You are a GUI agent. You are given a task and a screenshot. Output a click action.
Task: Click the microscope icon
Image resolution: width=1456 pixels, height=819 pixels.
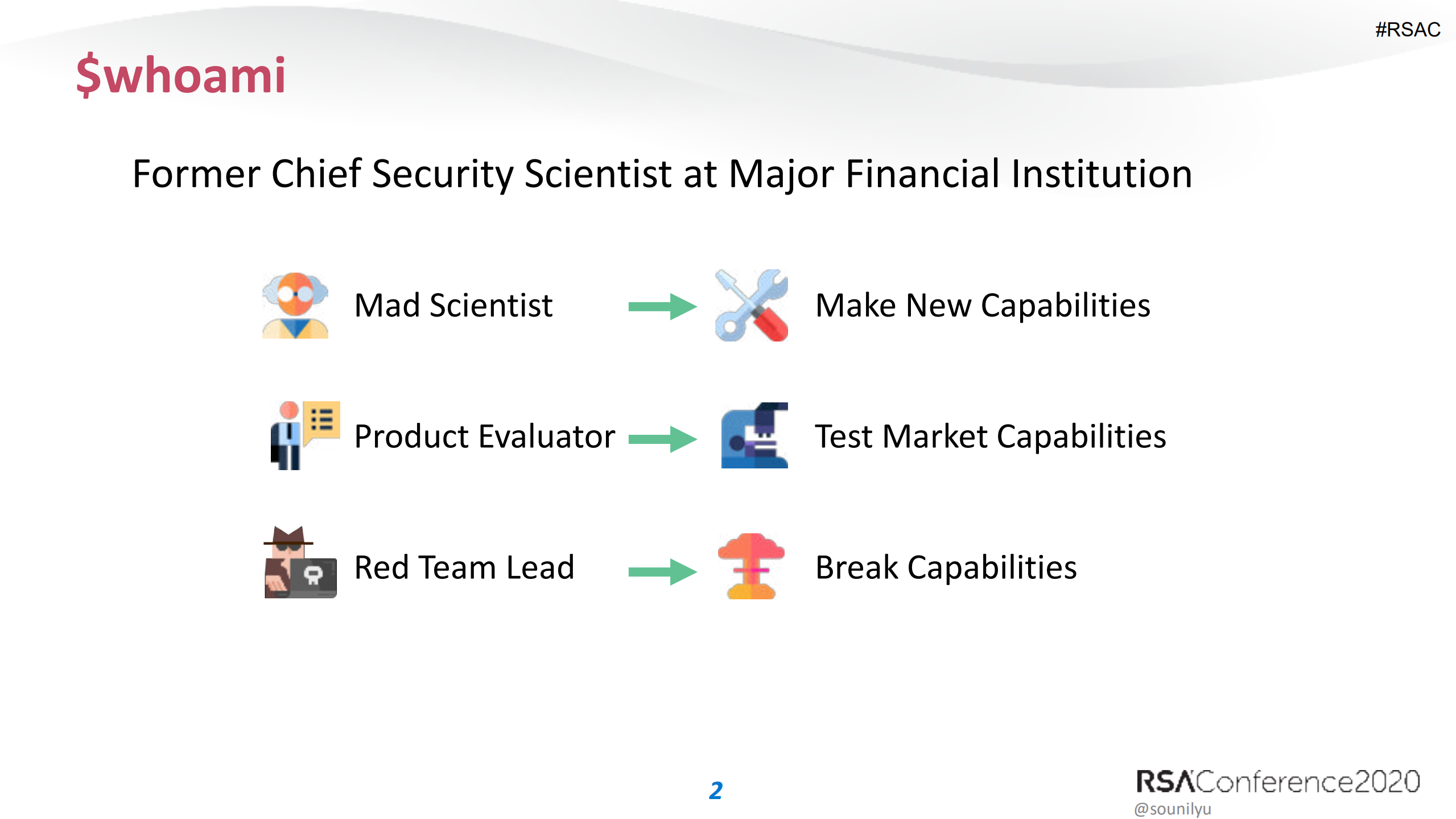(x=754, y=435)
